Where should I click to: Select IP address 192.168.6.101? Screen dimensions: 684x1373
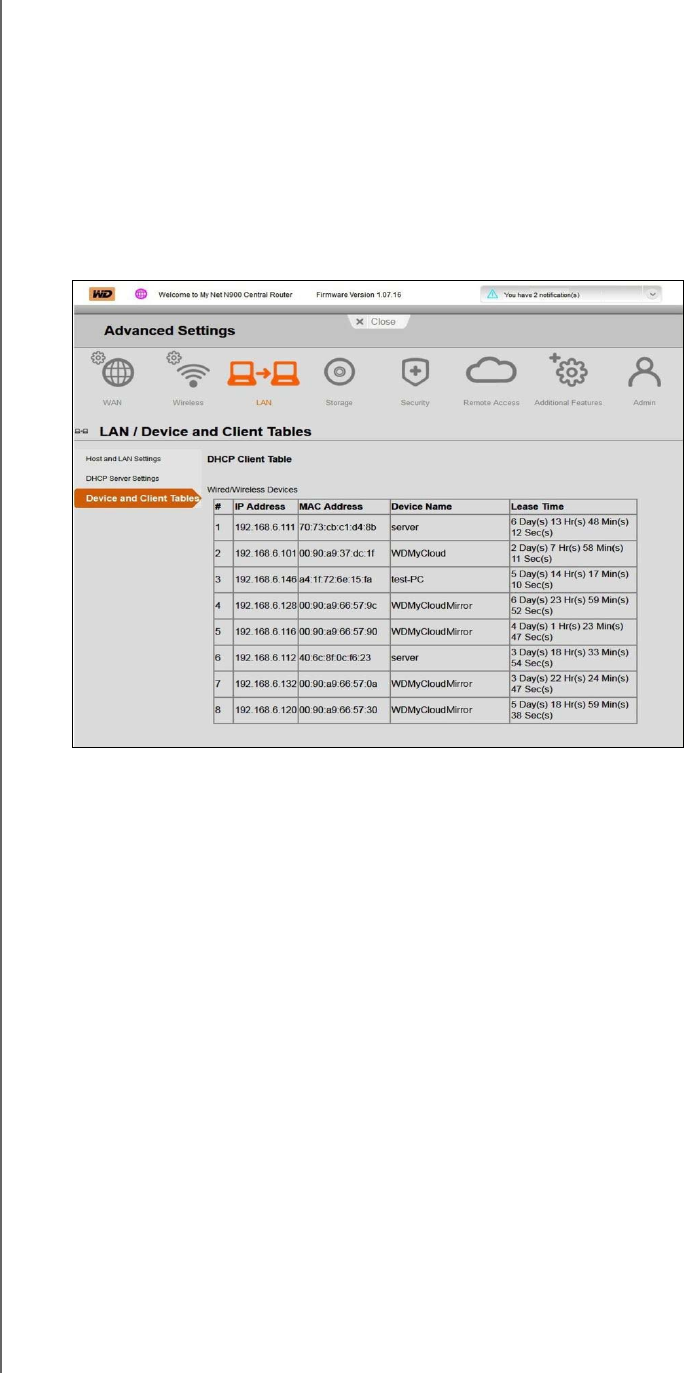[265, 553]
